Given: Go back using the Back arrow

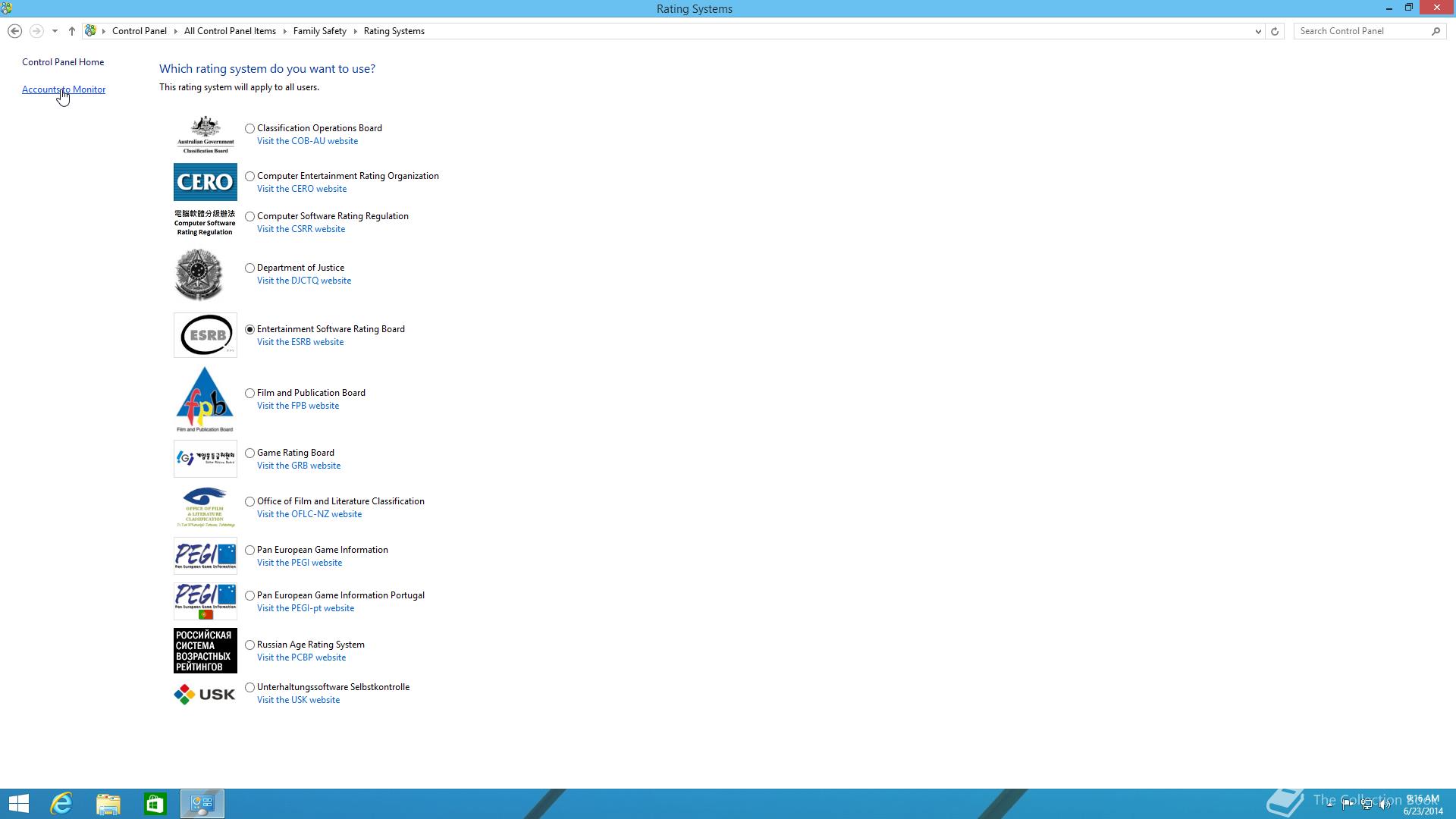Looking at the screenshot, I should pos(14,31).
